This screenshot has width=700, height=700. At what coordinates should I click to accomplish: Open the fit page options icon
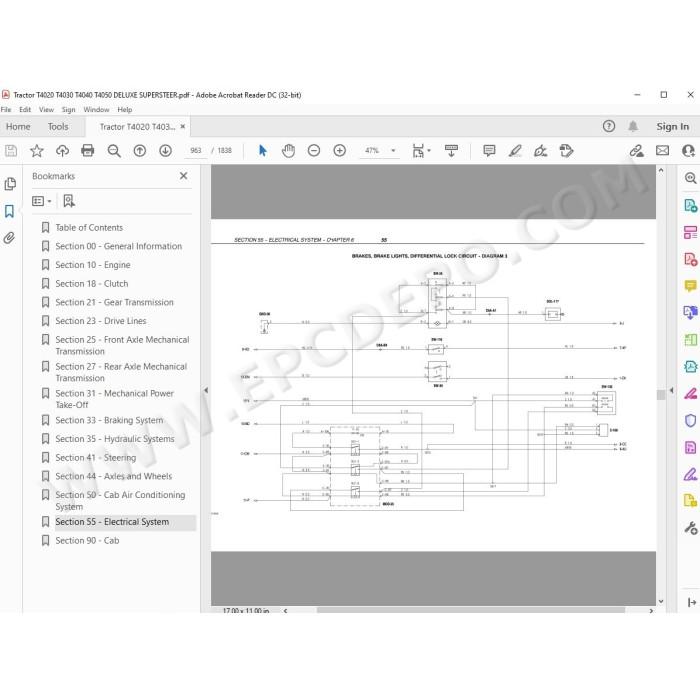click(419, 151)
